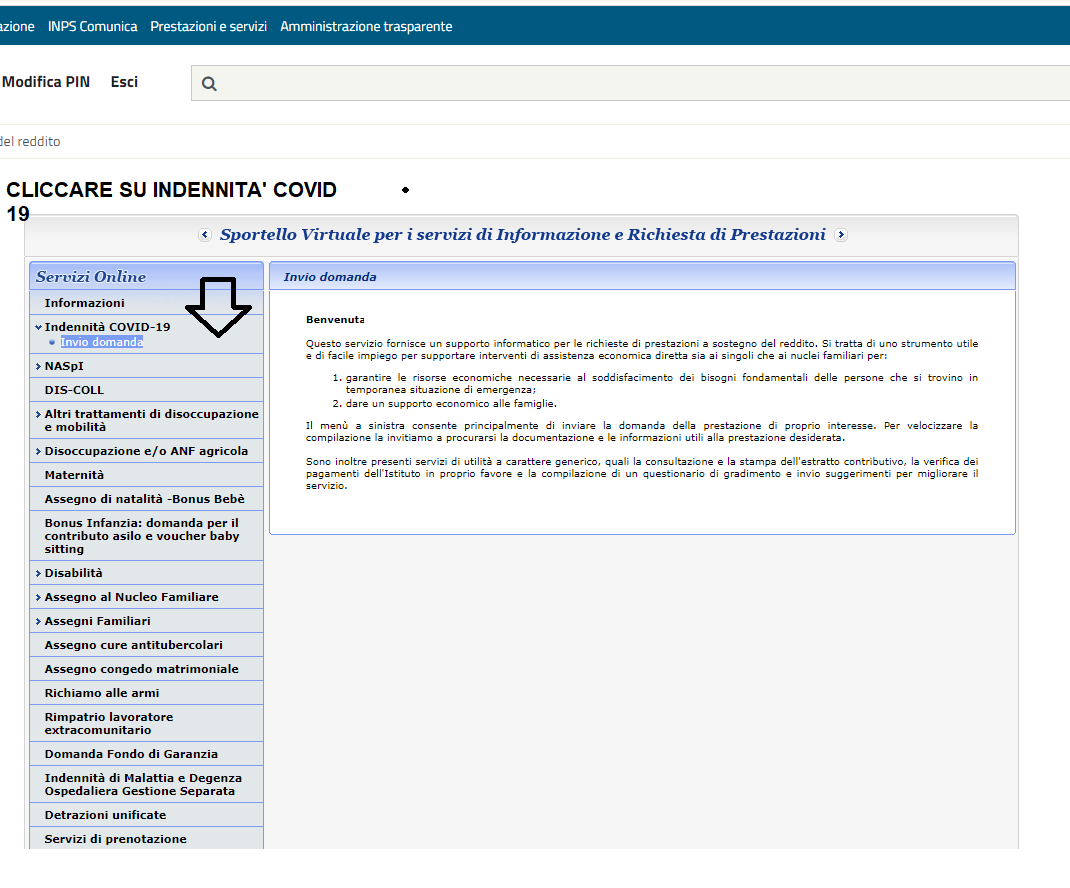
Task: Open INPS Comunica in top navigation
Action: click(x=92, y=27)
